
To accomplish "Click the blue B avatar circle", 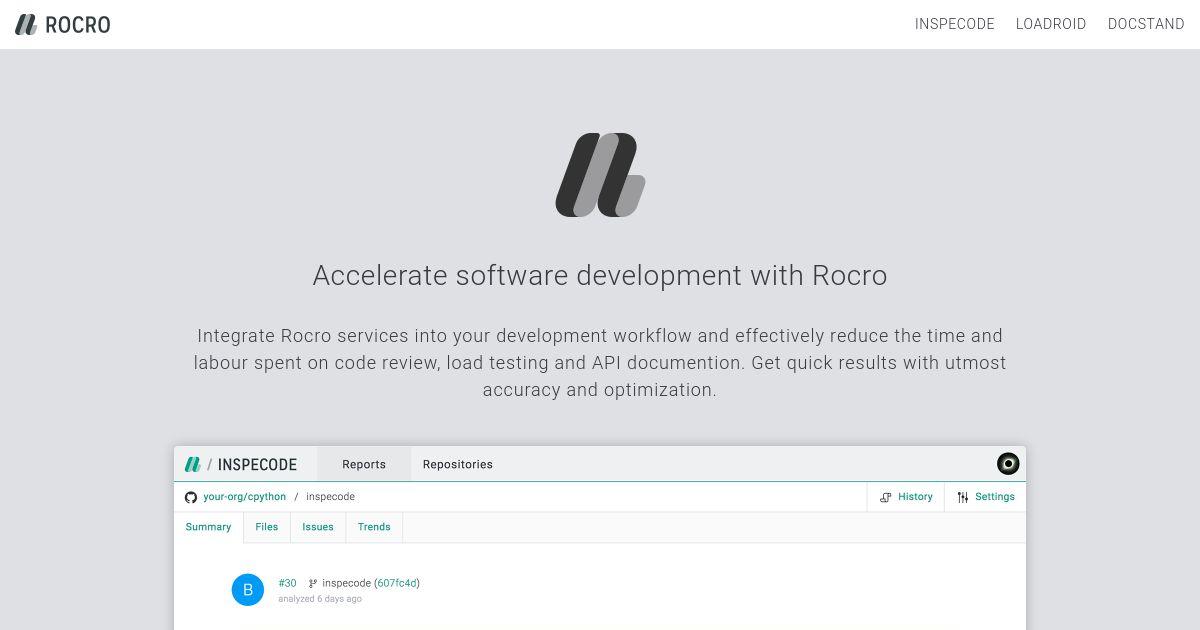I will click(248, 590).
